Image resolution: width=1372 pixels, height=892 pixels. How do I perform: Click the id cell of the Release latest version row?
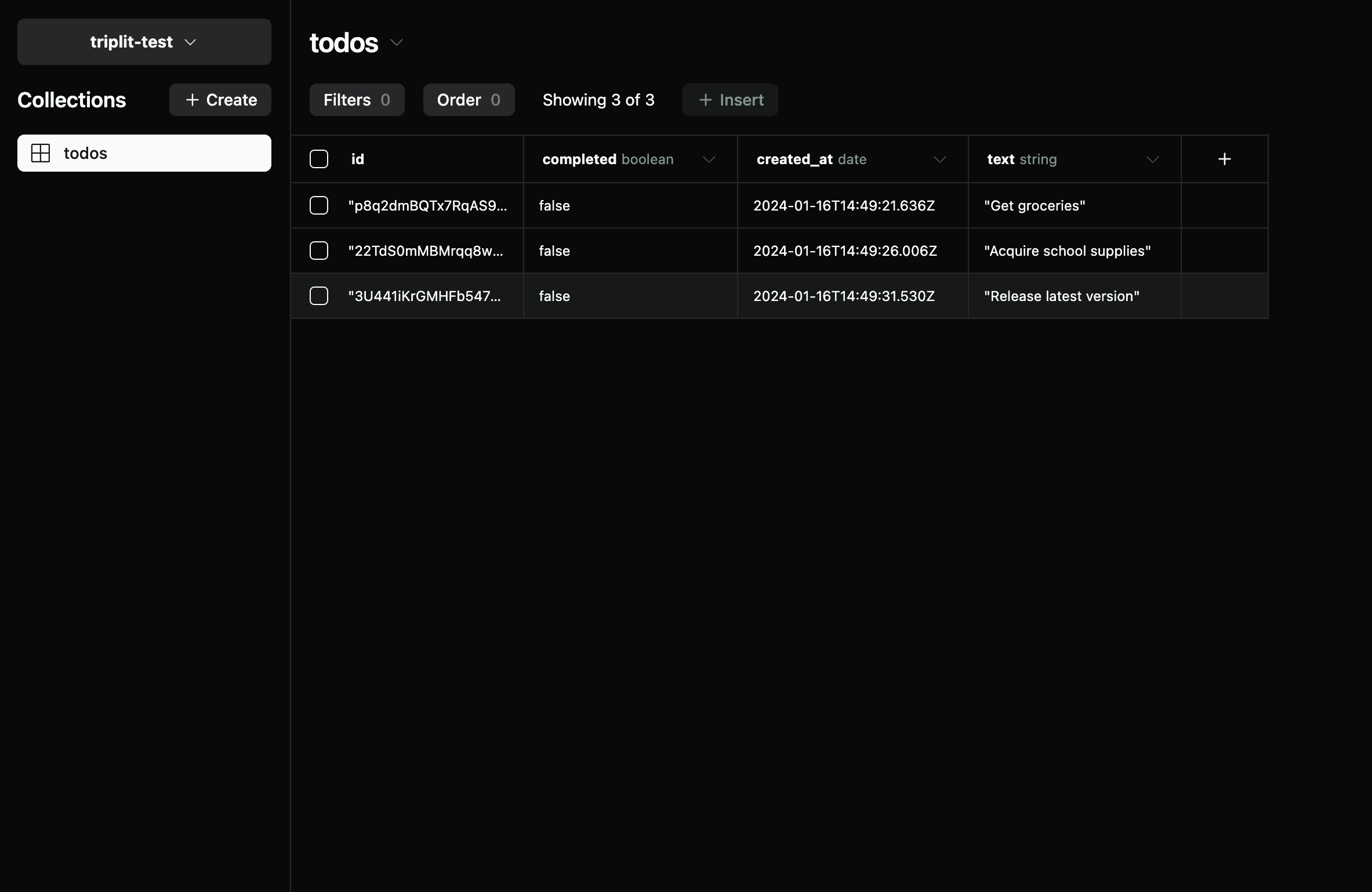click(425, 296)
